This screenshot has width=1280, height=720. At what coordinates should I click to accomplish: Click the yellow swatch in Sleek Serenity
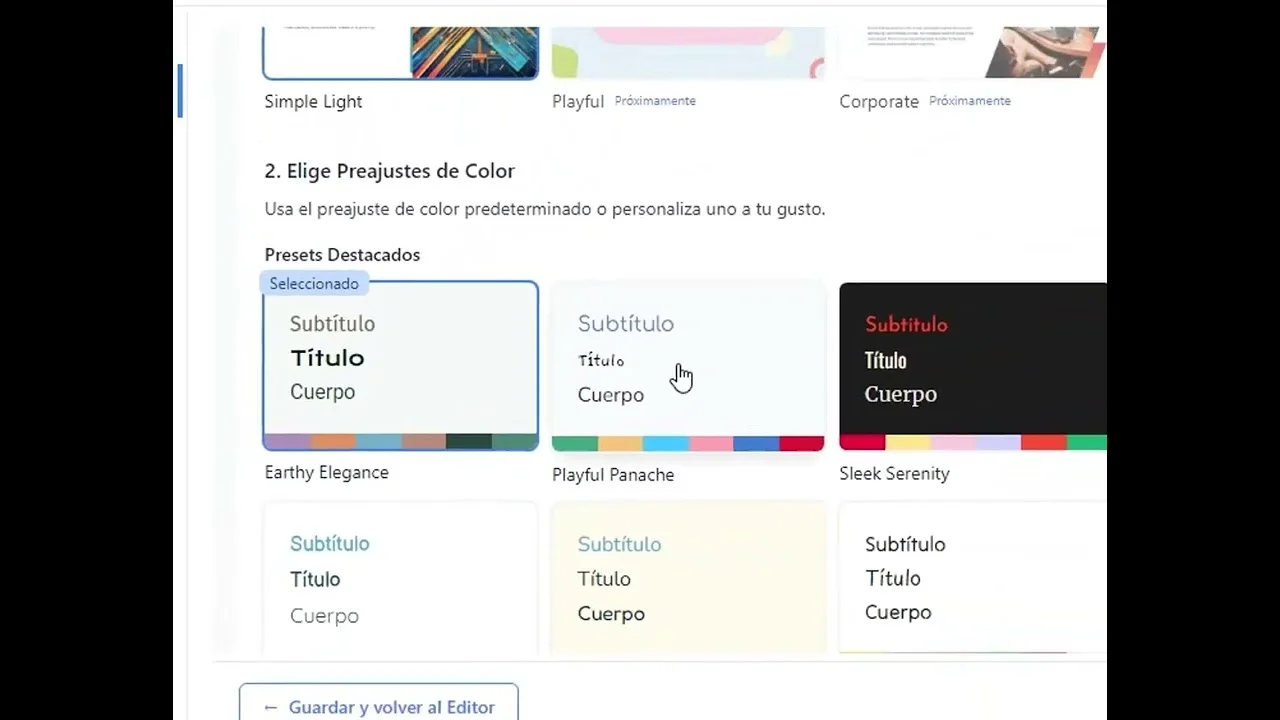pos(908,442)
